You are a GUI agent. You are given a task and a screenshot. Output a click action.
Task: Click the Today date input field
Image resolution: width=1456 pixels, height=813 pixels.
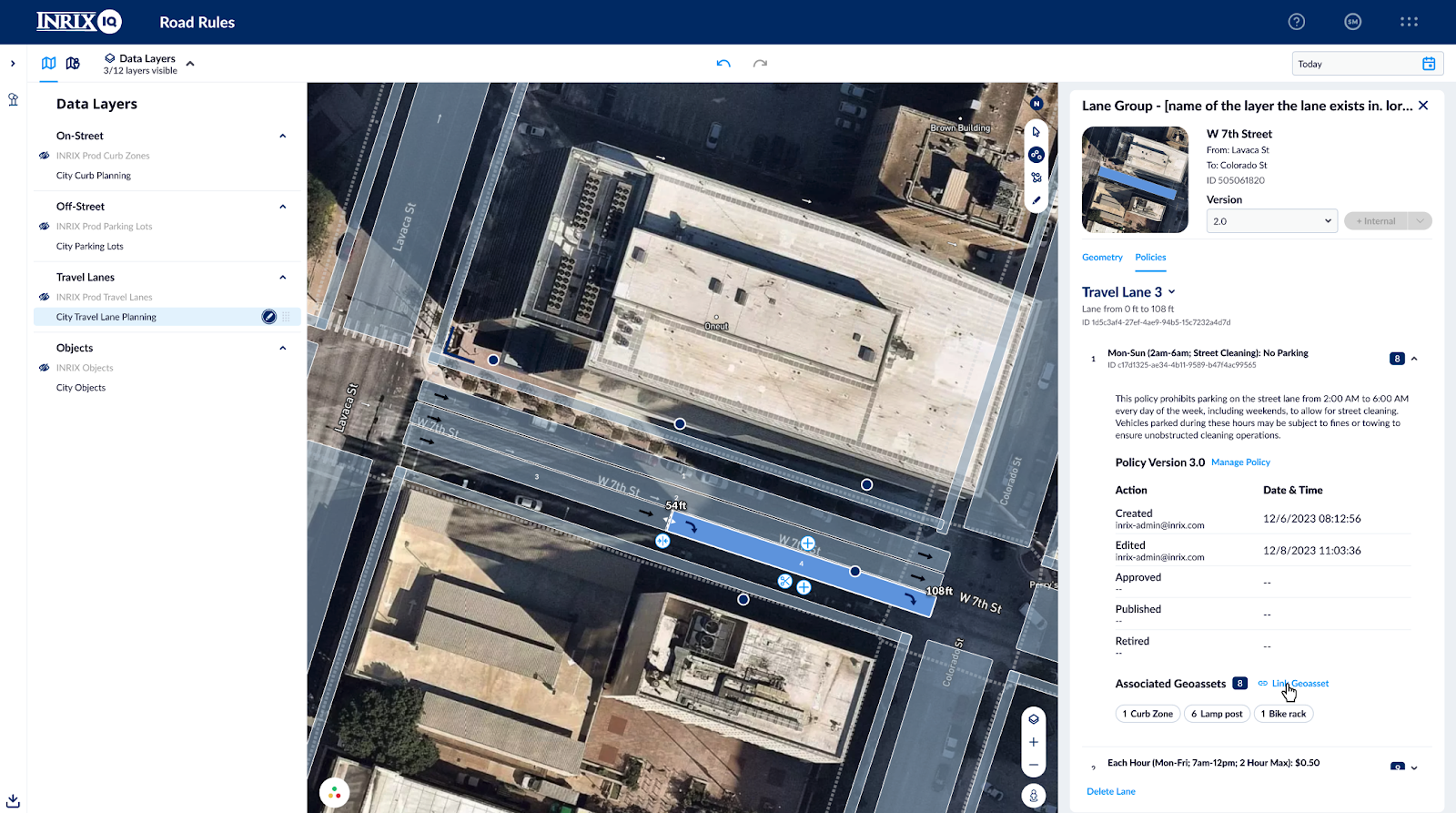tap(1355, 64)
